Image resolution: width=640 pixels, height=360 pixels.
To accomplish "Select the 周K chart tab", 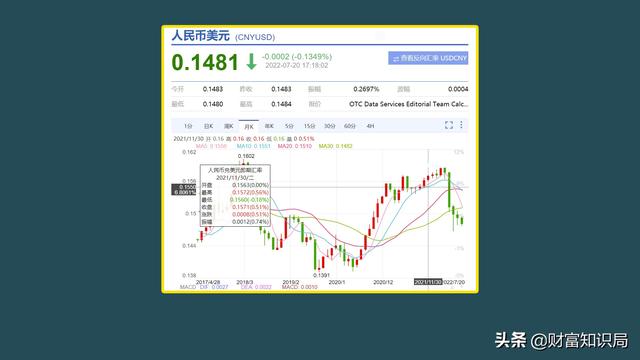I will [229, 126].
